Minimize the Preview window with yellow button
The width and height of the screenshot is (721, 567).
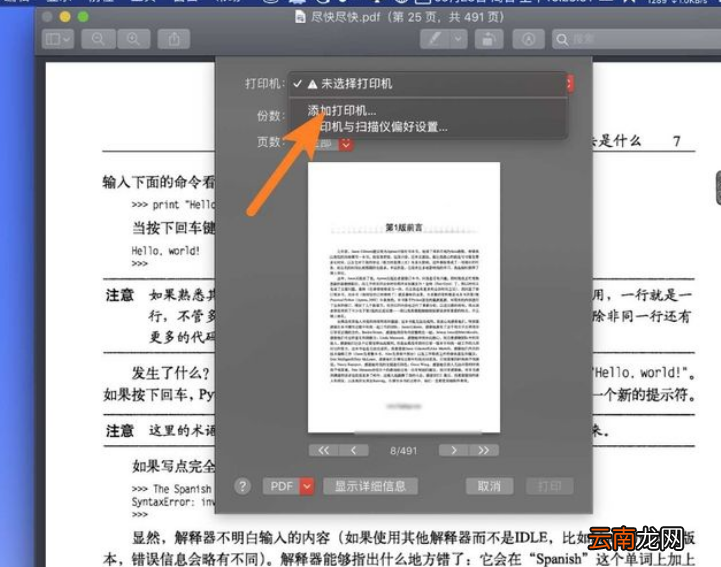coord(65,17)
